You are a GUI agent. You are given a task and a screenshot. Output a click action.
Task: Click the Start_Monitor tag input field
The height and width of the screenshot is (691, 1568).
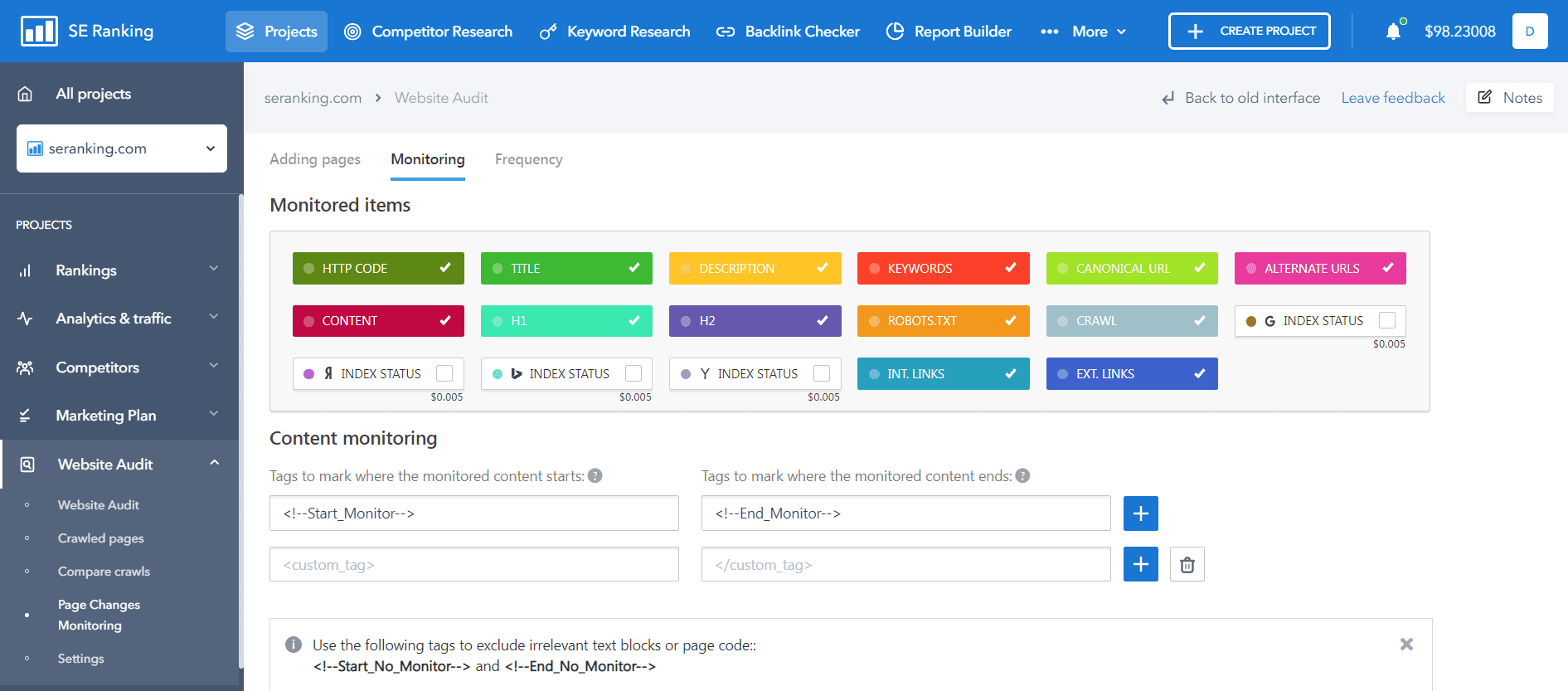pos(474,513)
